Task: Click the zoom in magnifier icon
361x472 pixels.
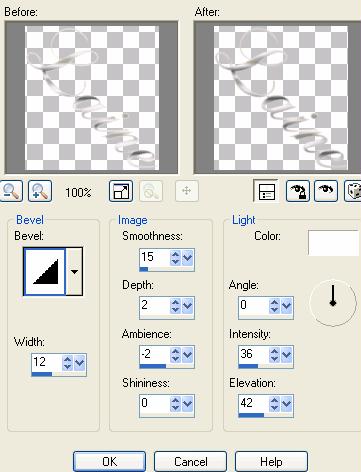Action: [40, 191]
